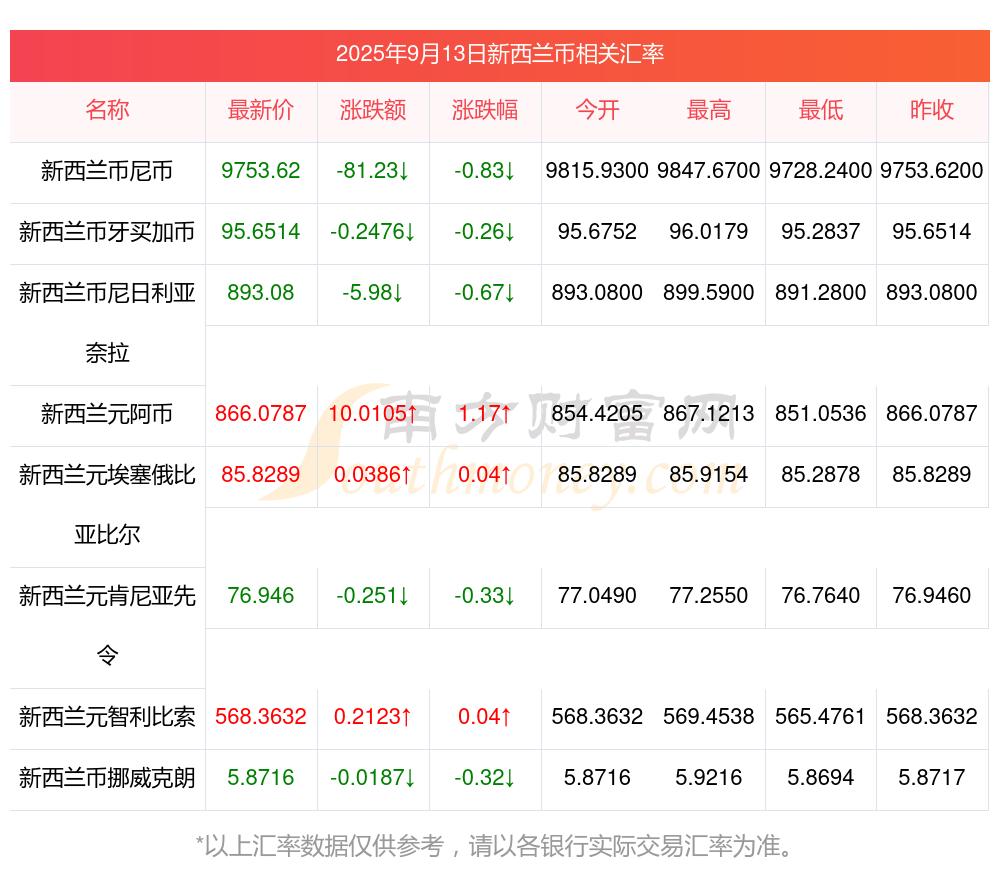Select the 最低 column header
Viewport: 1000px width, 877px height.
click(x=821, y=110)
